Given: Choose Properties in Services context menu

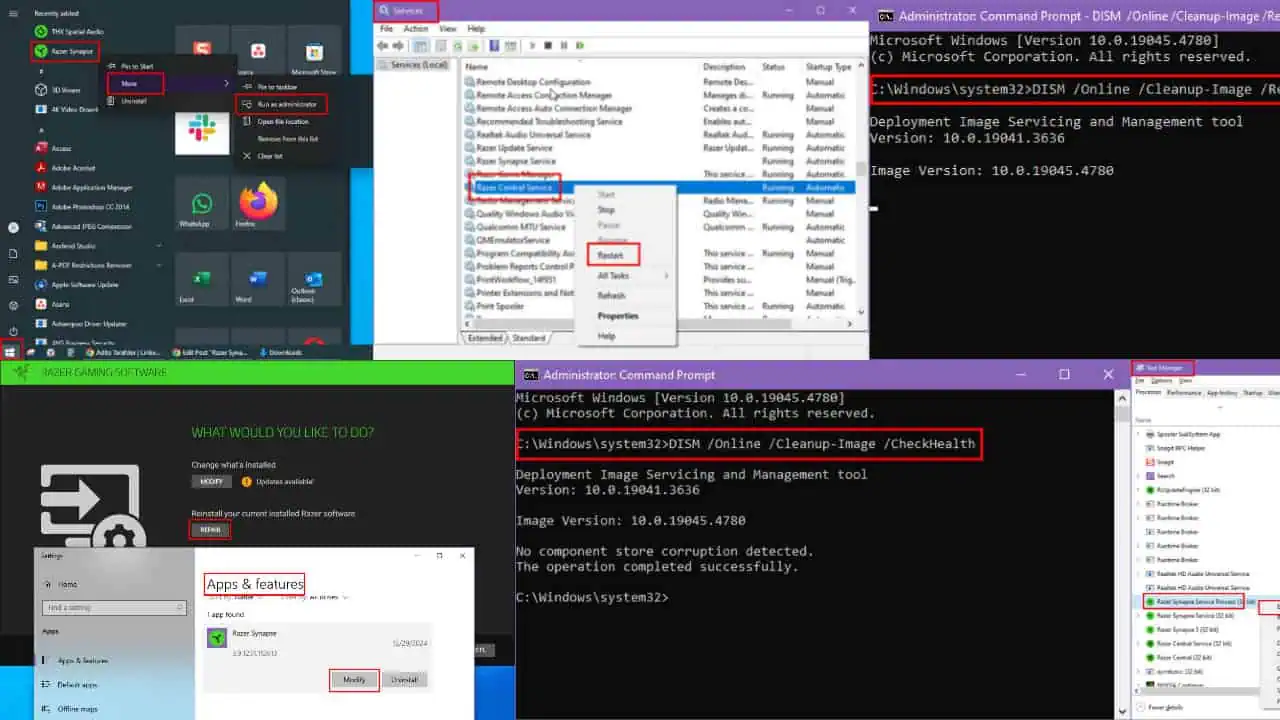Looking at the screenshot, I should tap(618, 316).
